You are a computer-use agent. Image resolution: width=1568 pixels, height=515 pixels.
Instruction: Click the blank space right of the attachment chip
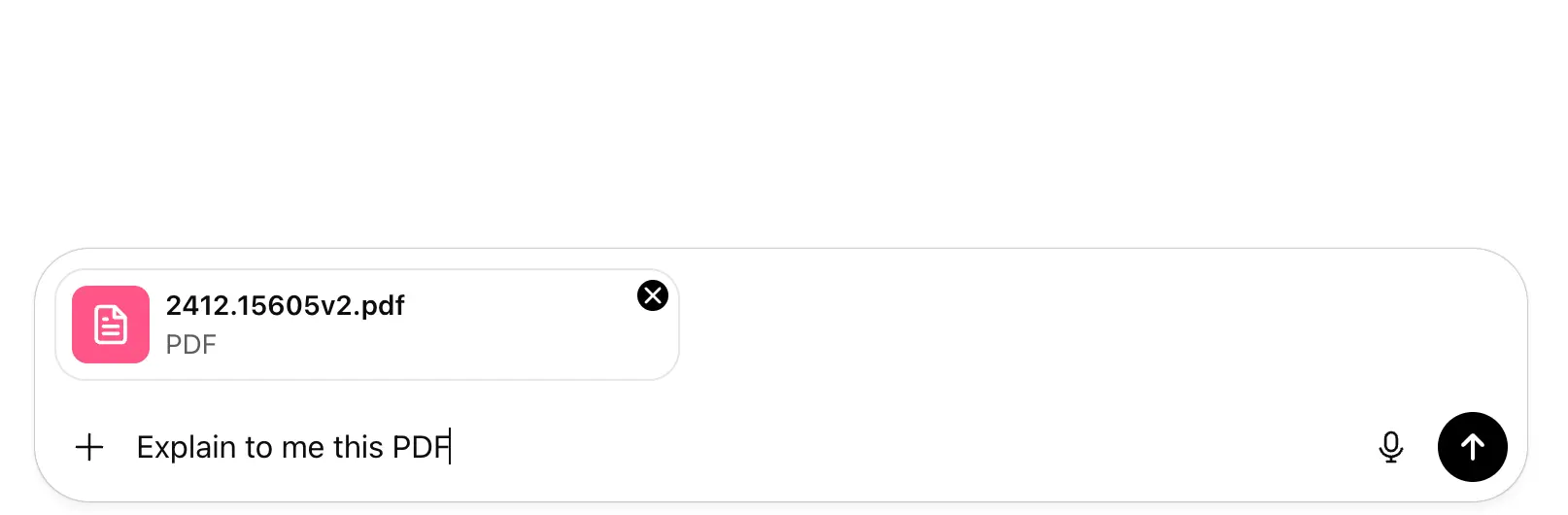coord(1069,325)
